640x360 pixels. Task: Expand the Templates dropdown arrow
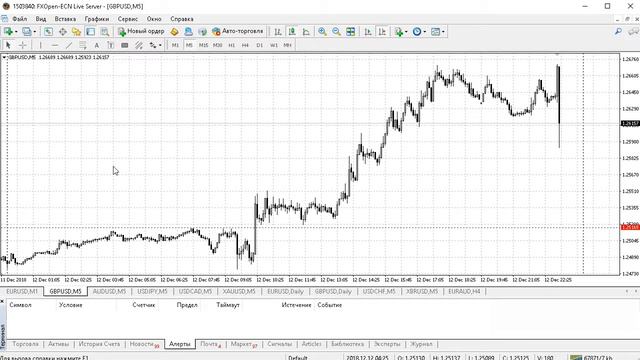(443, 31)
